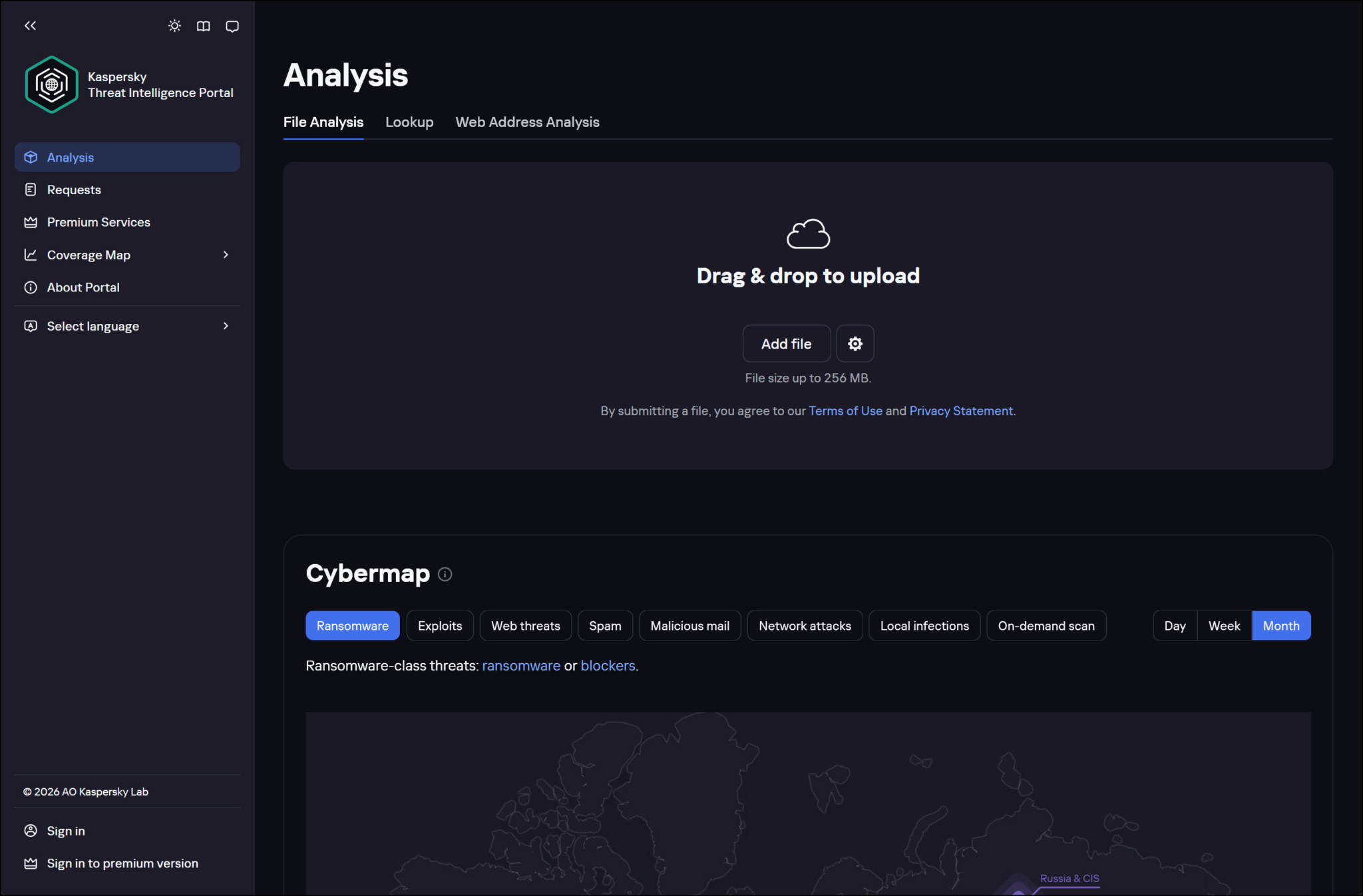Viewport: 1363px width, 896px height.
Task: Select the Network attacks filter
Action: [x=805, y=625]
